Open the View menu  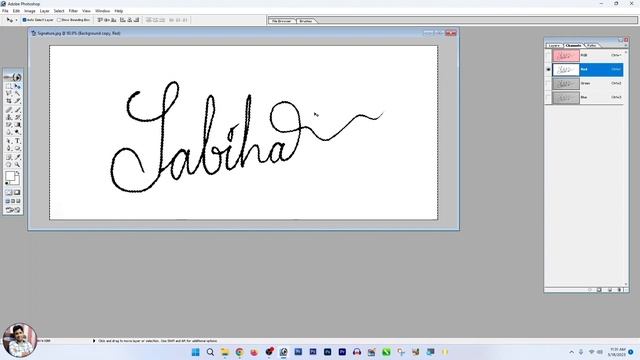87,11
